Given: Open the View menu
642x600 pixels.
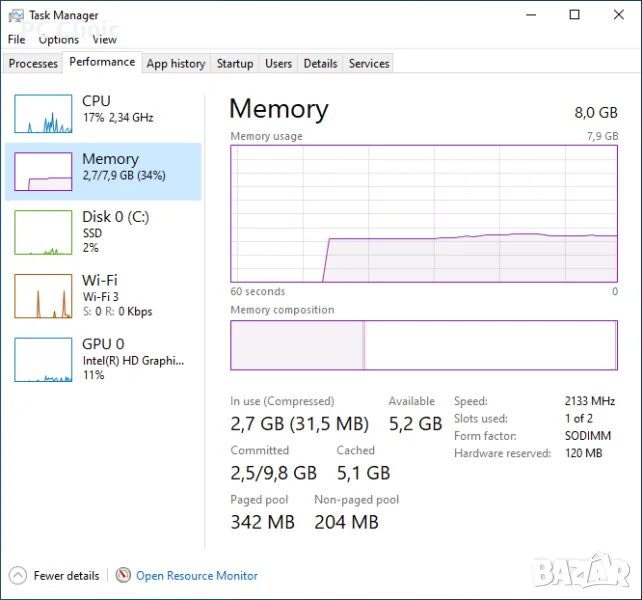Looking at the screenshot, I should click(104, 40).
